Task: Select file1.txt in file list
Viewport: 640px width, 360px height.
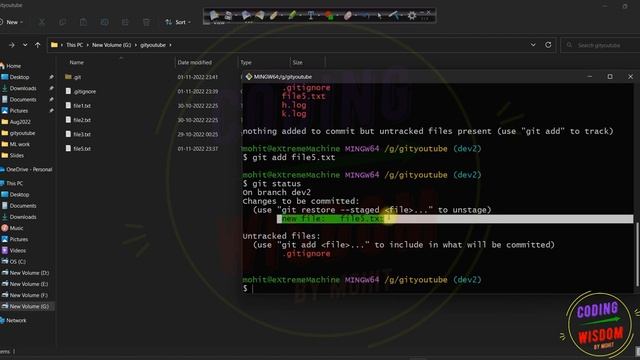Action: (x=78, y=106)
